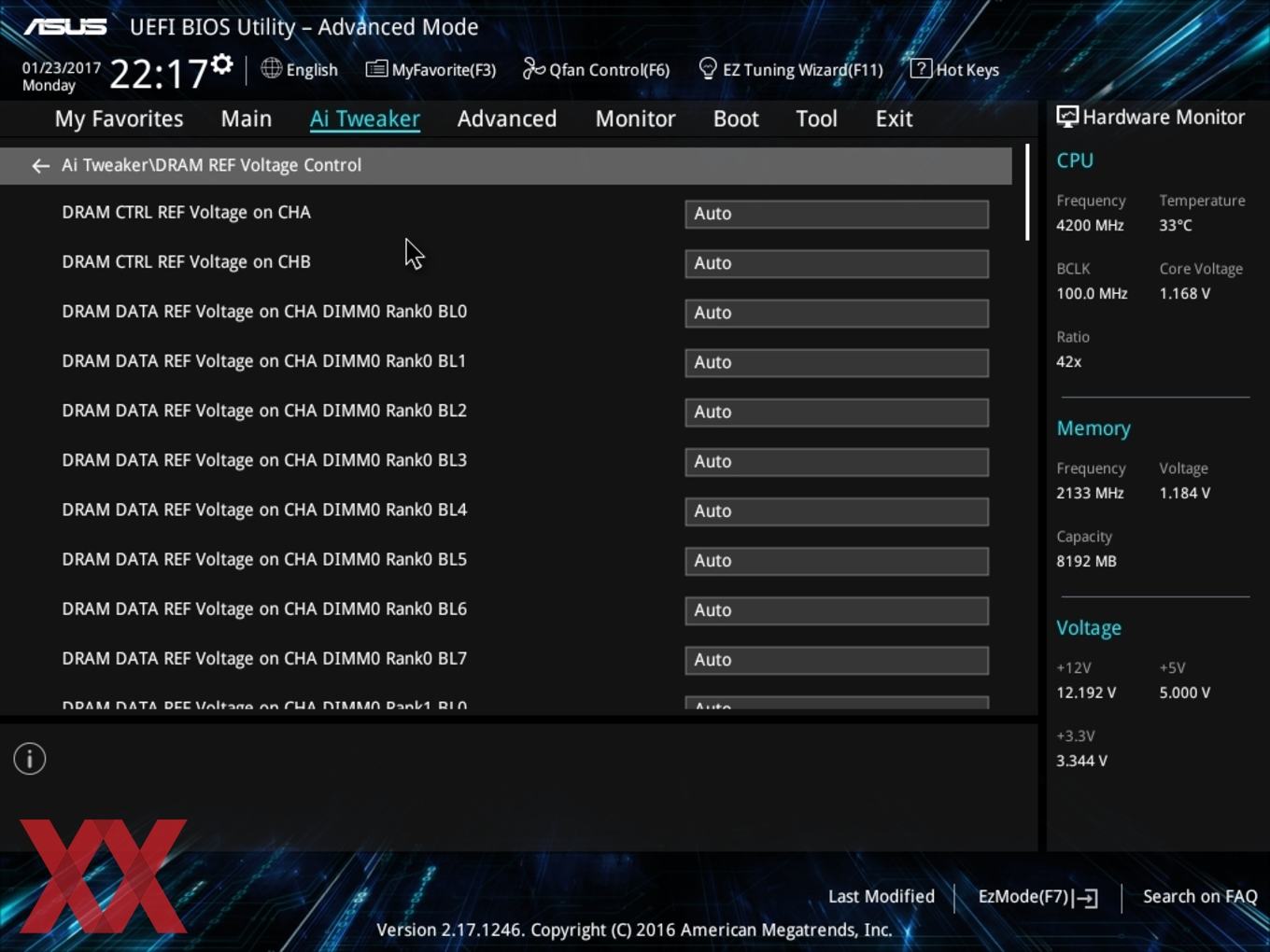The width and height of the screenshot is (1270, 952).
Task: Click the 33°C temperature value
Action: click(1176, 225)
